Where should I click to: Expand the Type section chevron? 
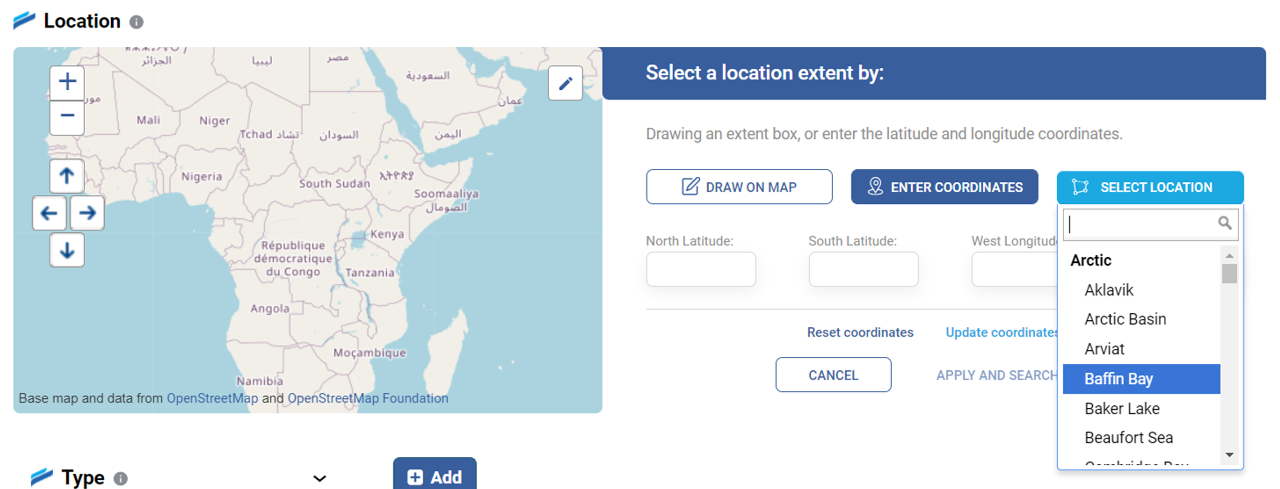coord(320,479)
